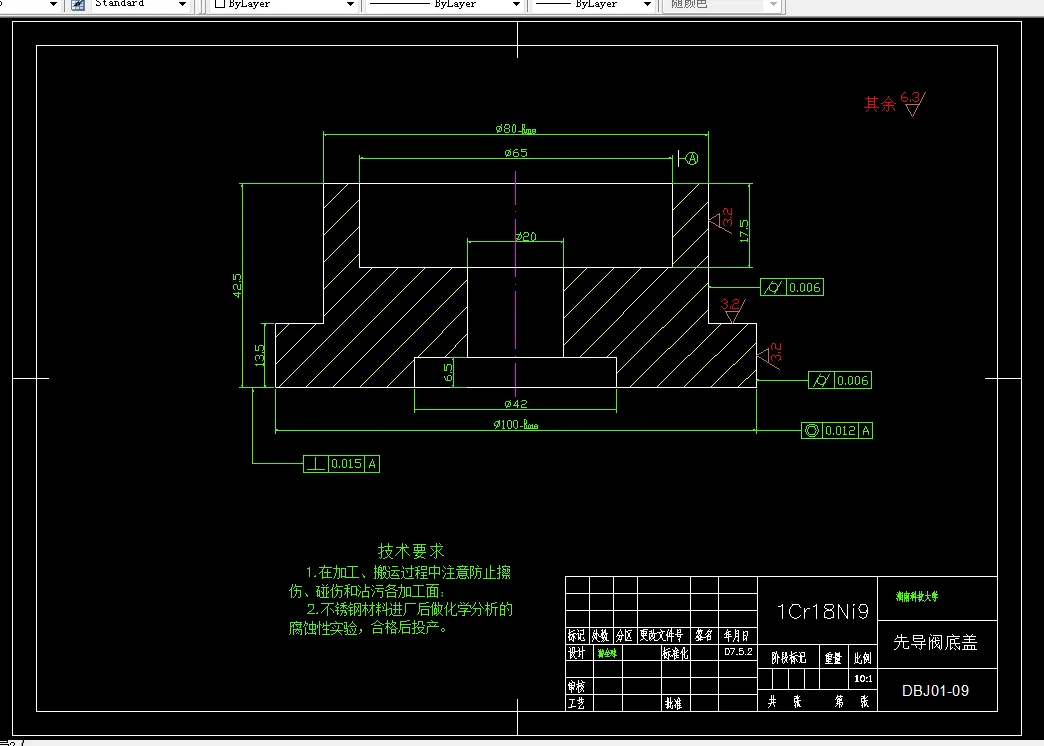Select the ø42 counterbore dimension text

[516, 404]
